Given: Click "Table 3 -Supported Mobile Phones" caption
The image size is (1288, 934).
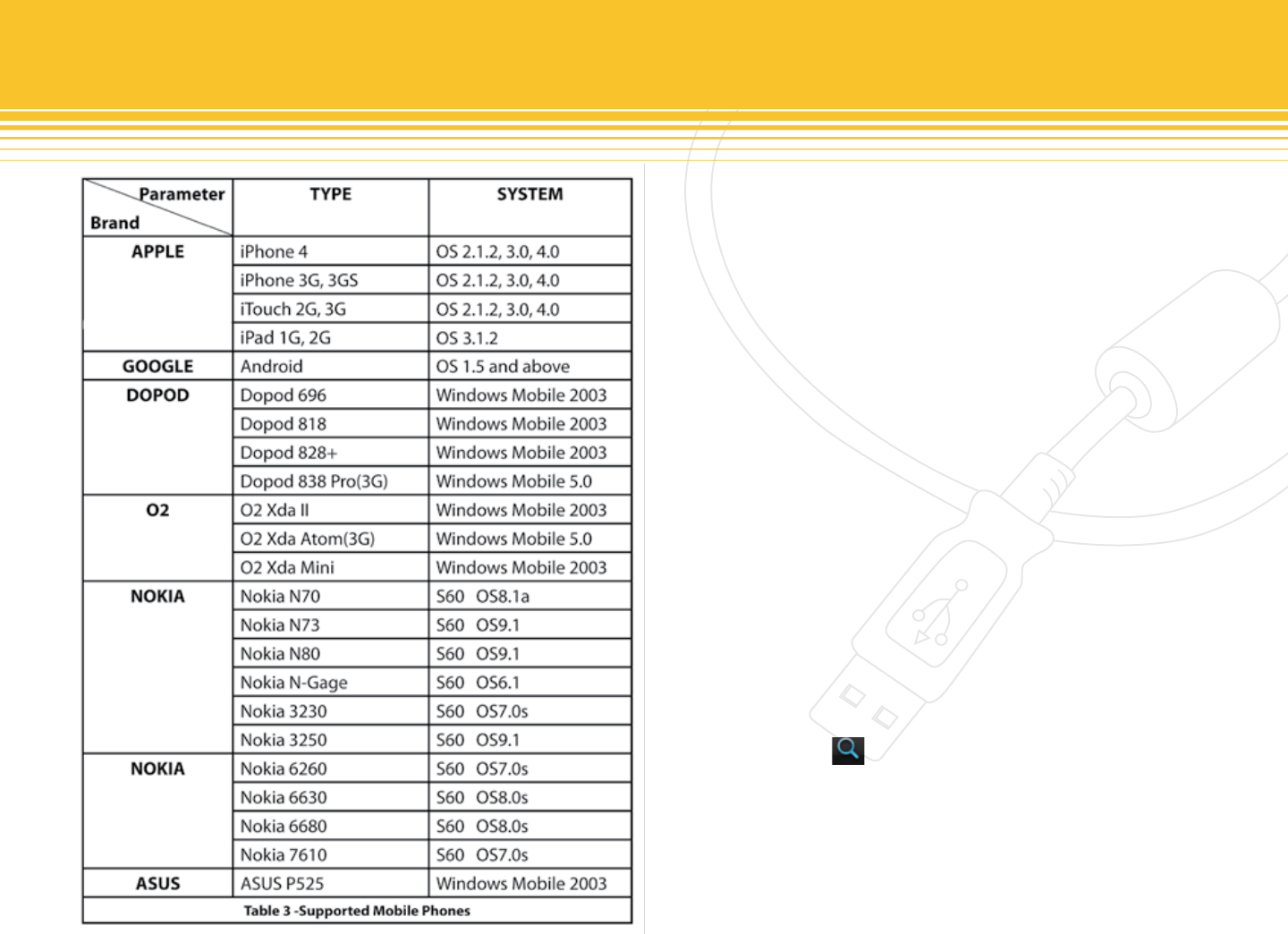Looking at the screenshot, I should pos(357,911).
